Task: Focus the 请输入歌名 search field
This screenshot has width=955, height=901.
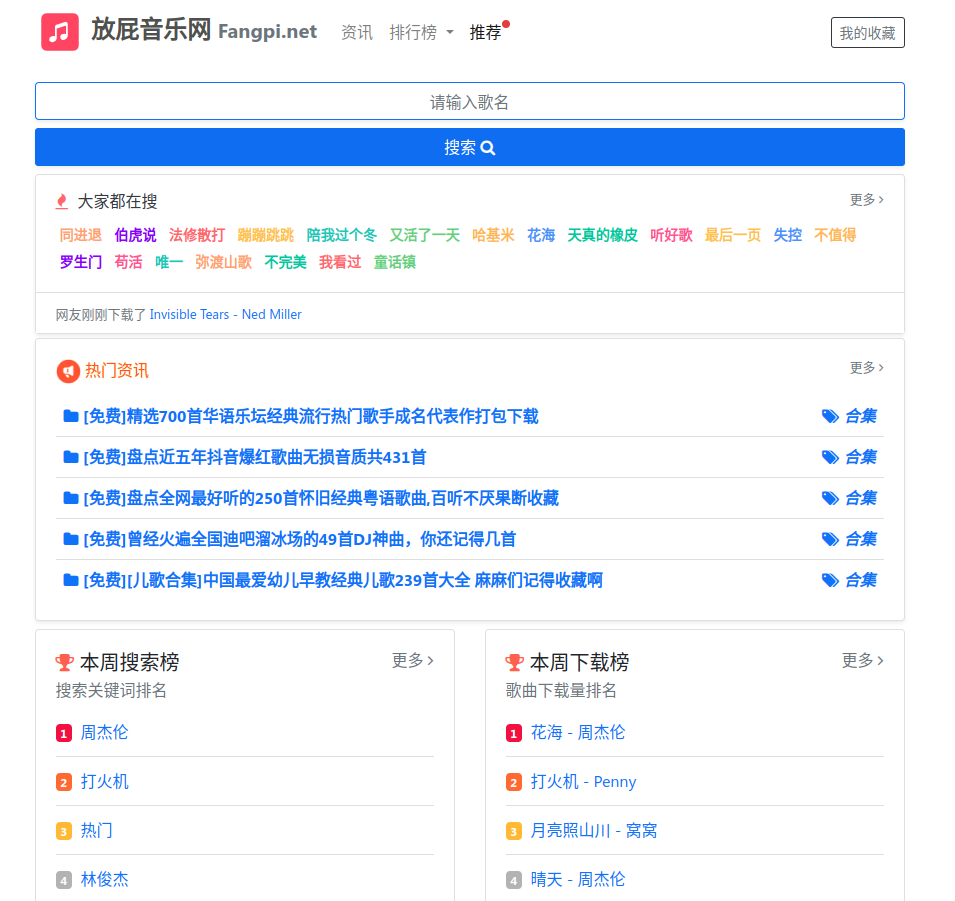Action: 470,102
